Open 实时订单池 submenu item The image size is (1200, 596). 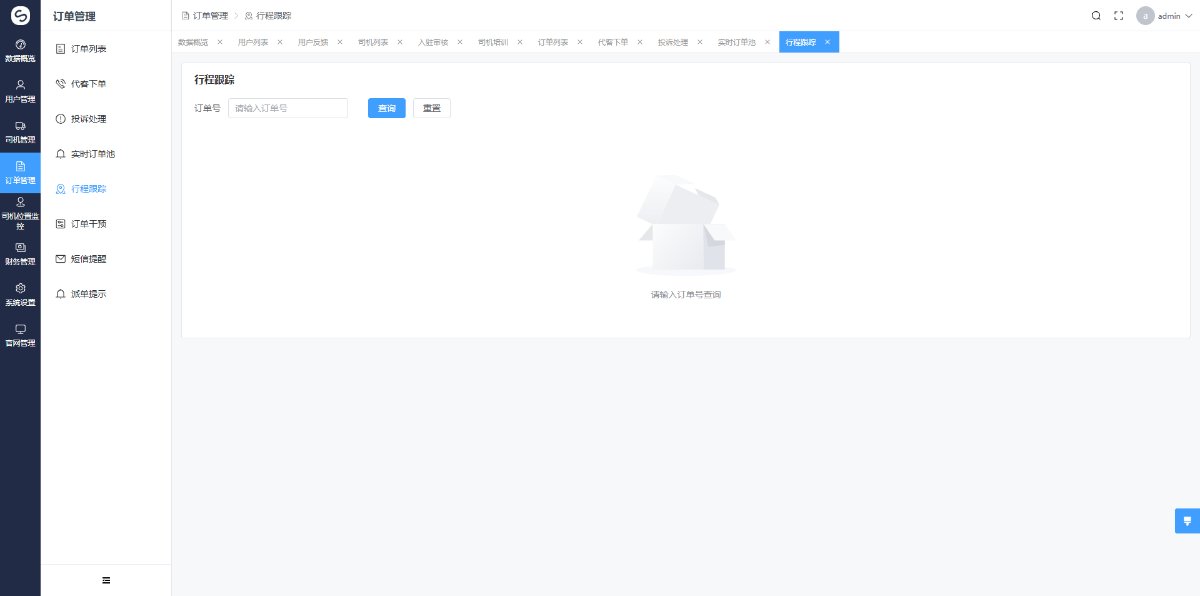[106, 154]
